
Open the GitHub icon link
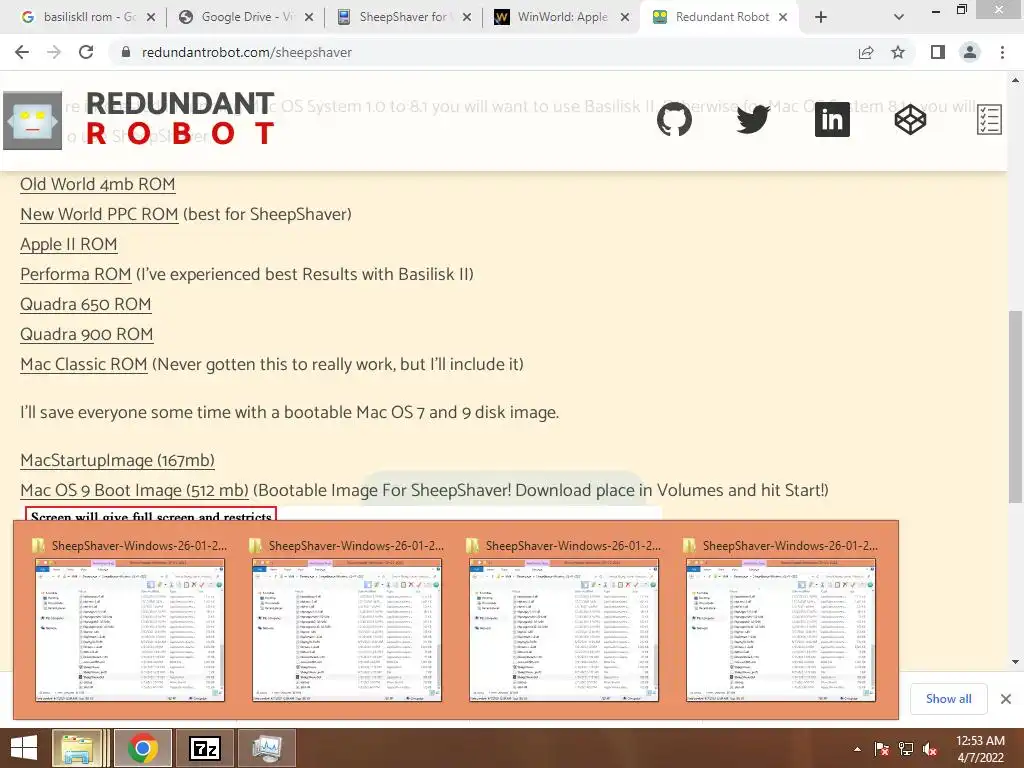point(674,120)
